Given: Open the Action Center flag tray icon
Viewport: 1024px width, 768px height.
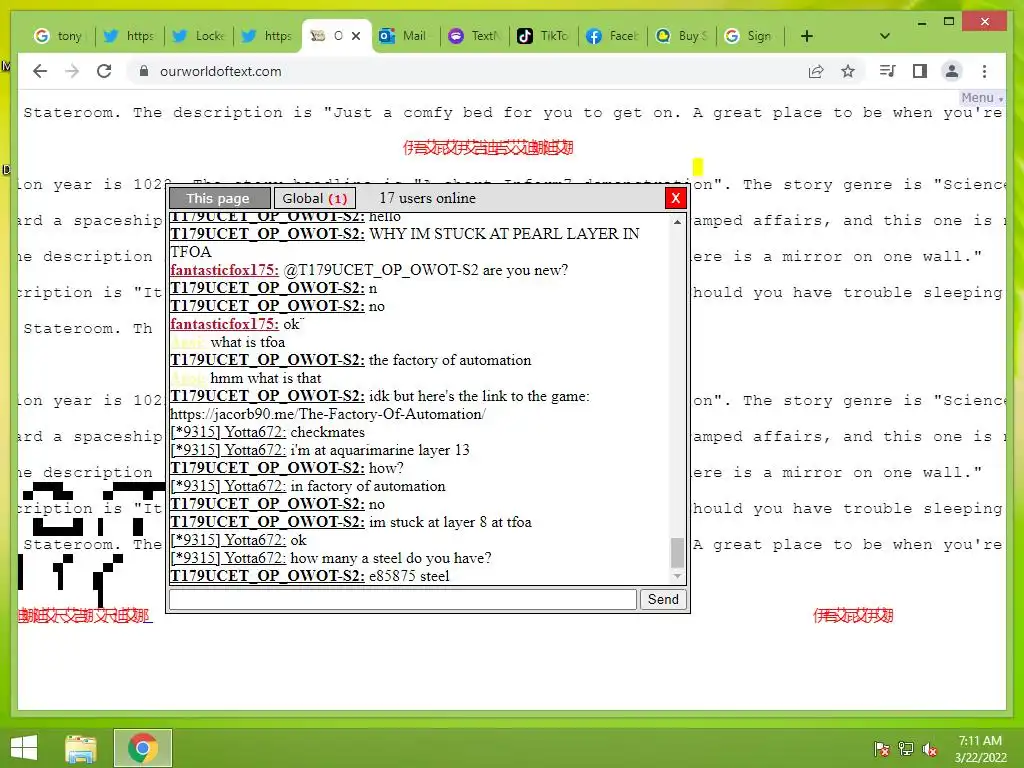Looking at the screenshot, I should pyautogui.click(x=882, y=749).
